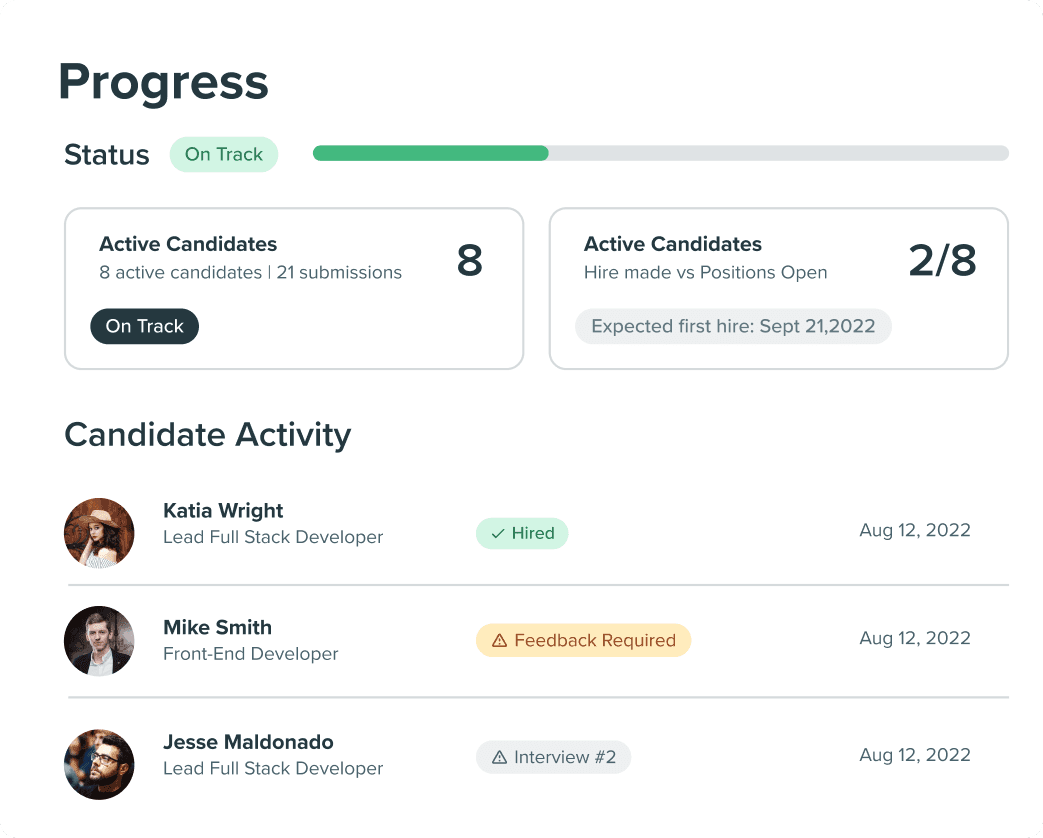Open the Candidate Activity section header
The width and height of the screenshot is (1043, 838).
207,435
